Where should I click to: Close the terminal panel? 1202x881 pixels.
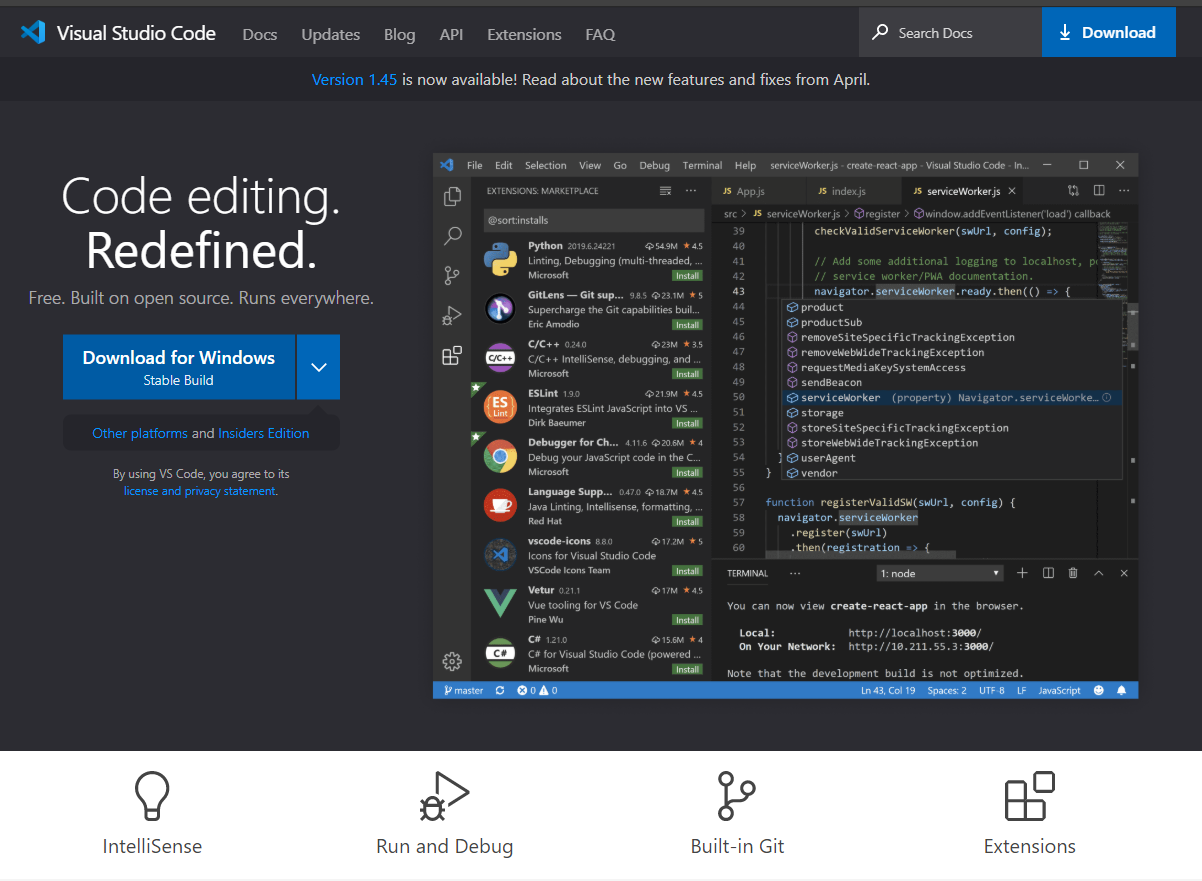point(1124,573)
